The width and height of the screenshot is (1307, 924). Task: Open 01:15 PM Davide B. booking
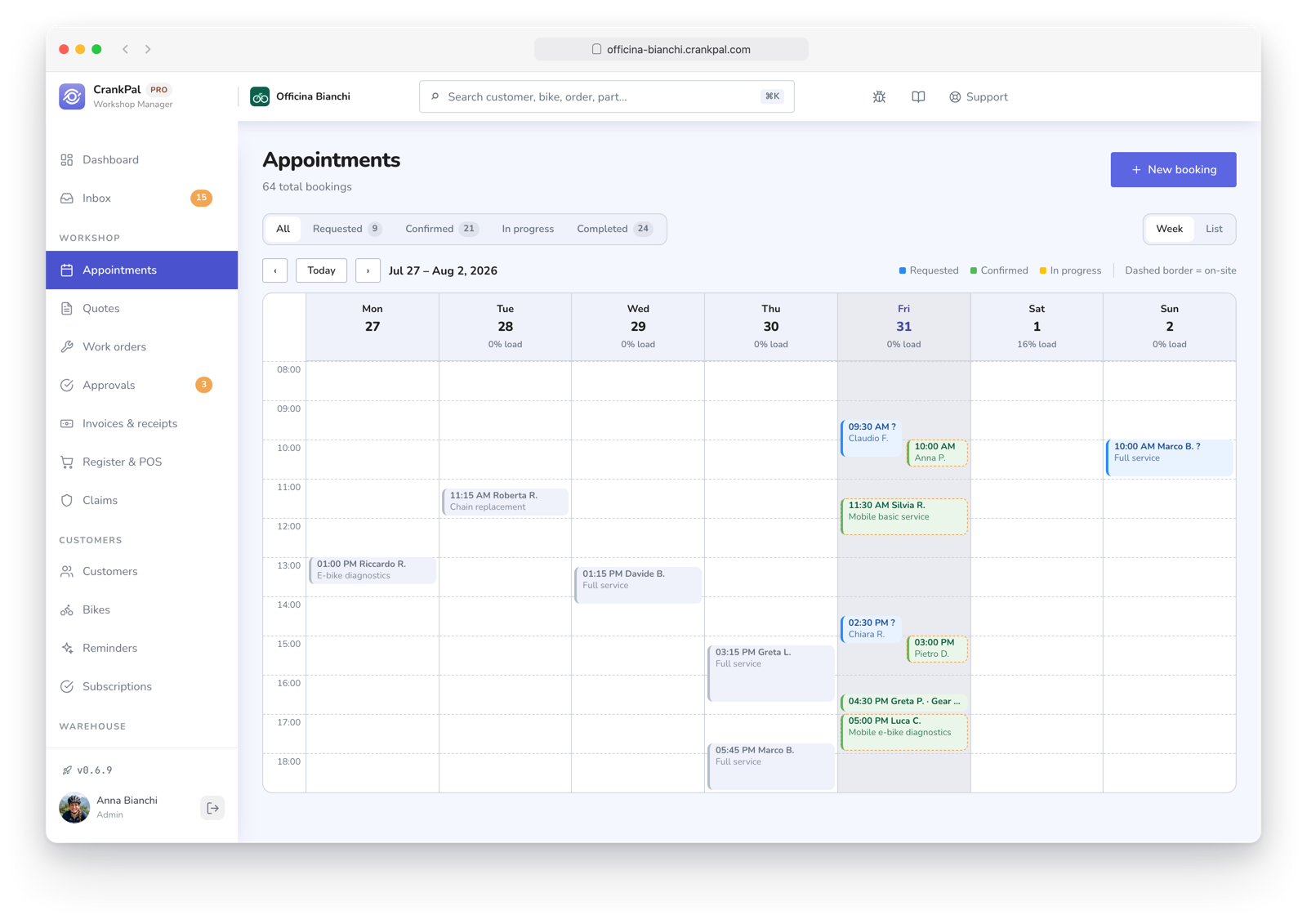(638, 585)
